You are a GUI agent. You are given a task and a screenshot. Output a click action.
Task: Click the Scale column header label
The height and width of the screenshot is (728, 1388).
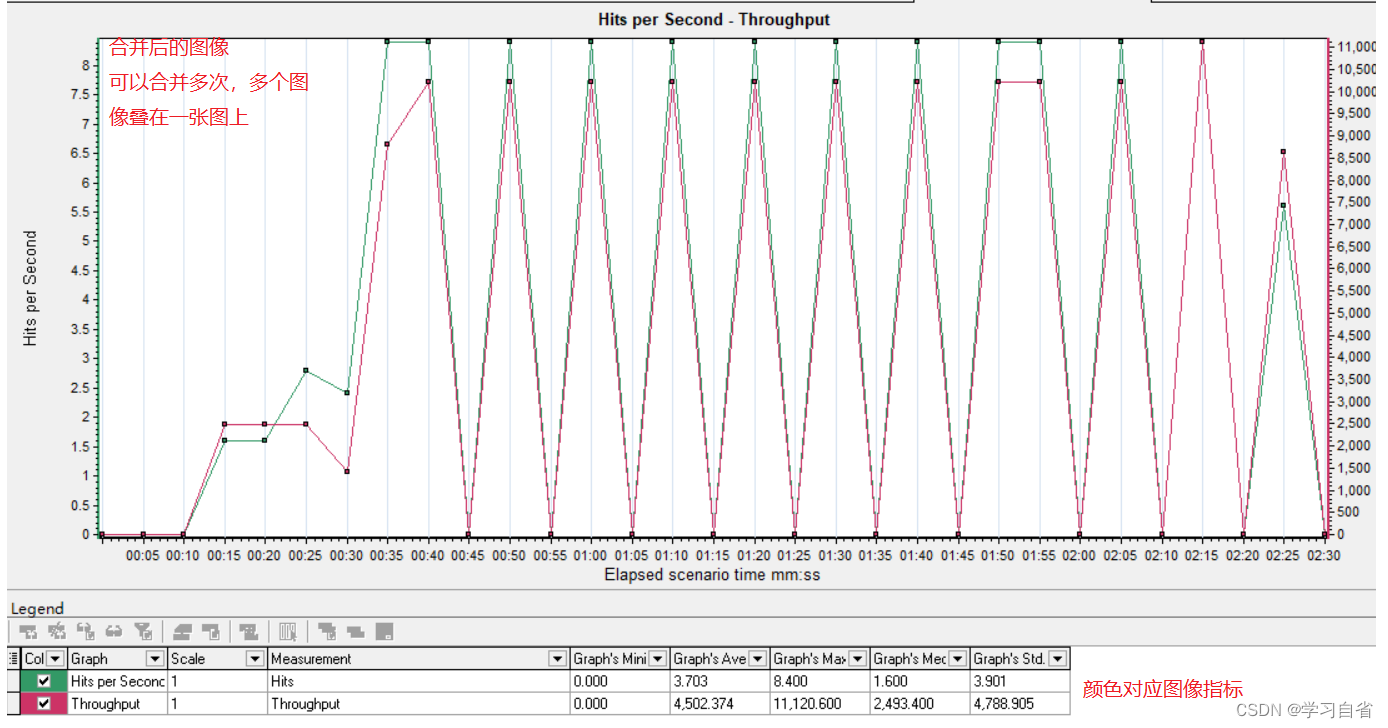(x=187, y=658)
